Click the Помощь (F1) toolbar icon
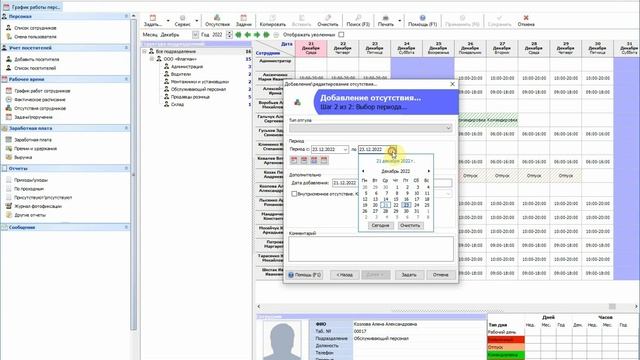 click(422, 20)
